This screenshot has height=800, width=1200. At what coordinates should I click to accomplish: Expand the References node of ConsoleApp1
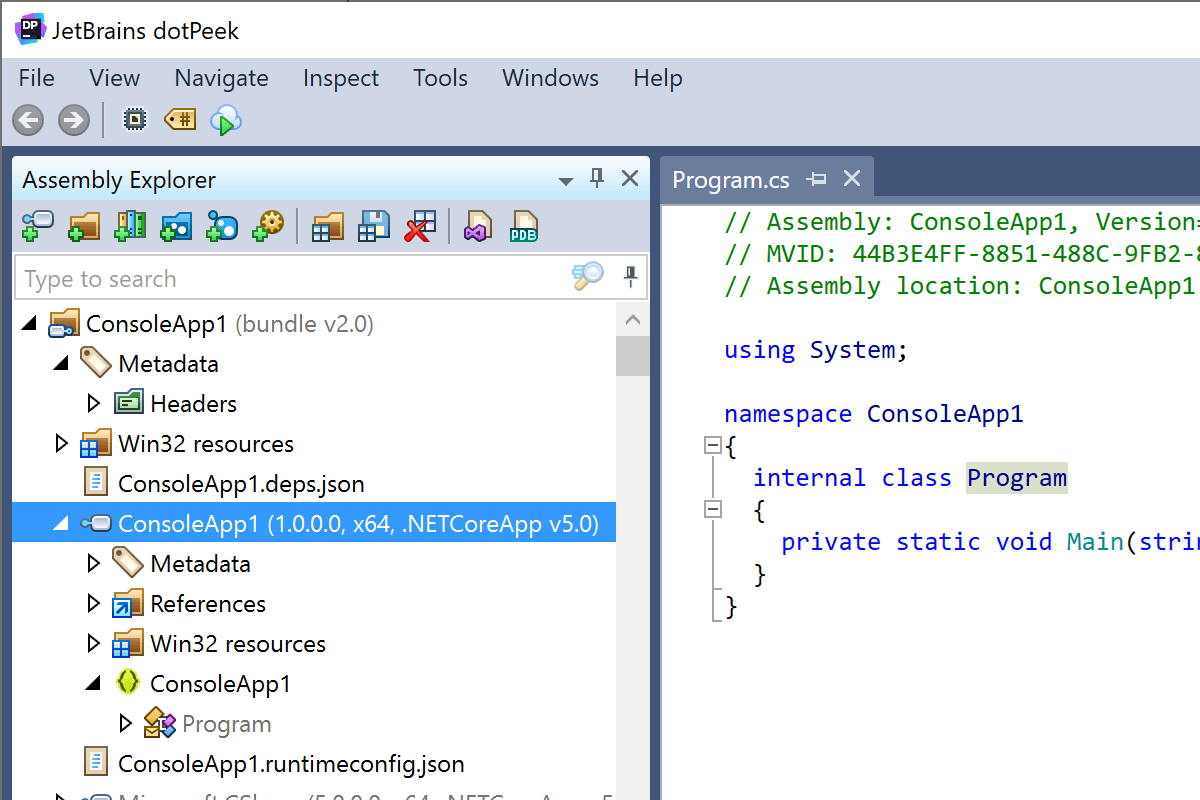pyautogui.click(x=93, y=602)
